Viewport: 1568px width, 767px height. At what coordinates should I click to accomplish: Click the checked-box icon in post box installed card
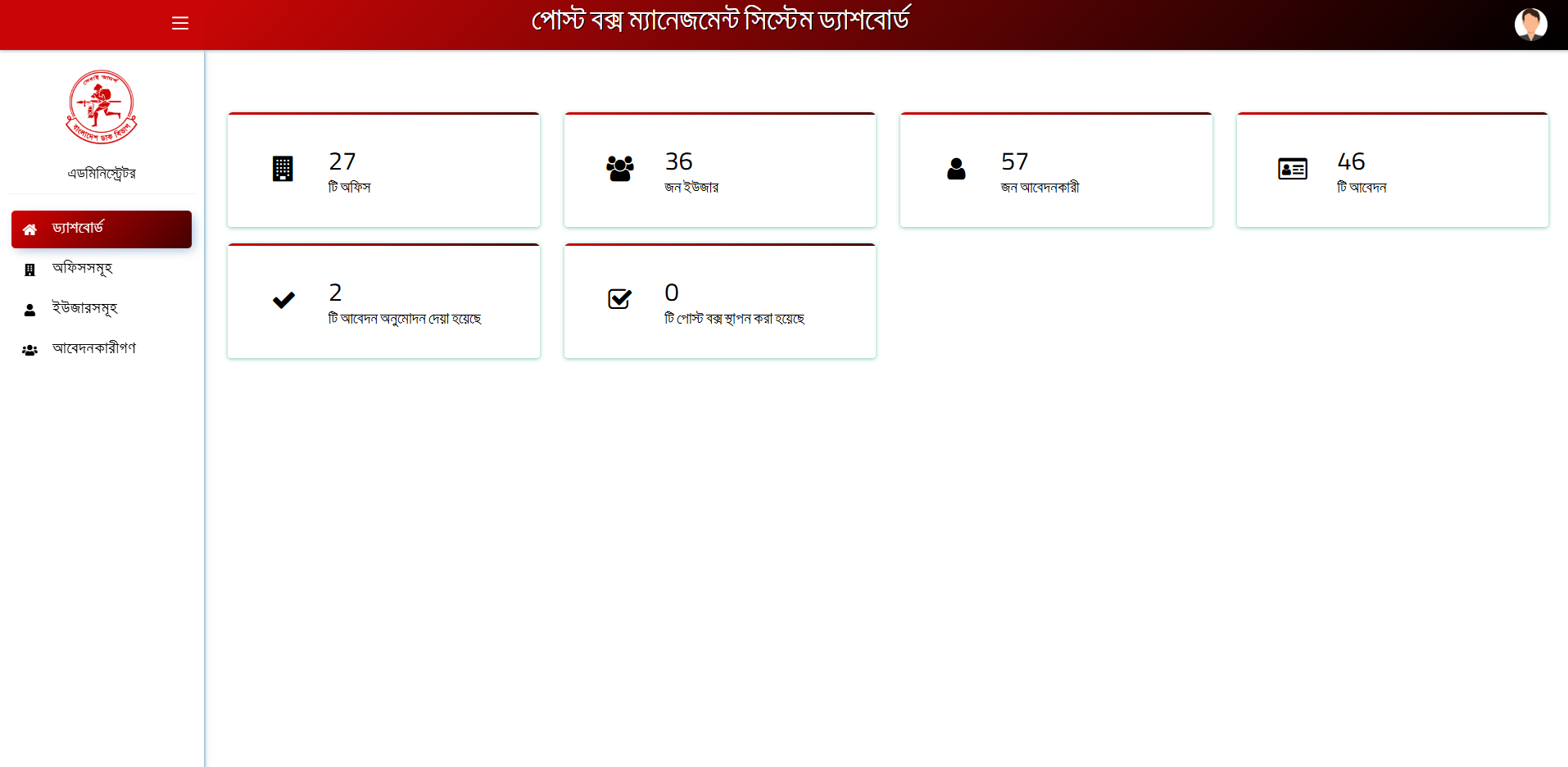[x=619, y=299]
